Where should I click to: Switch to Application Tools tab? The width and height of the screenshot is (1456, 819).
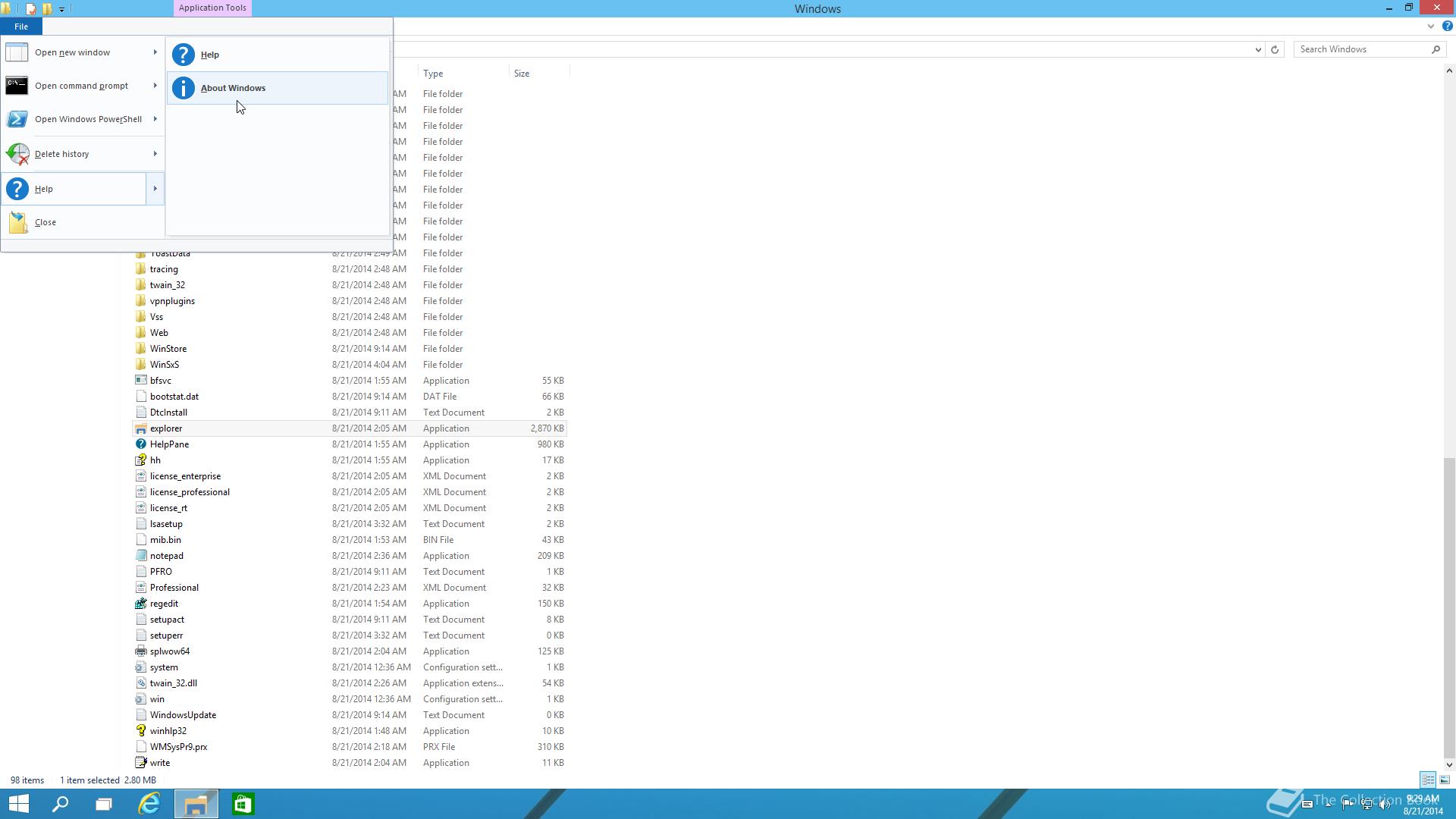coord(212,8)
